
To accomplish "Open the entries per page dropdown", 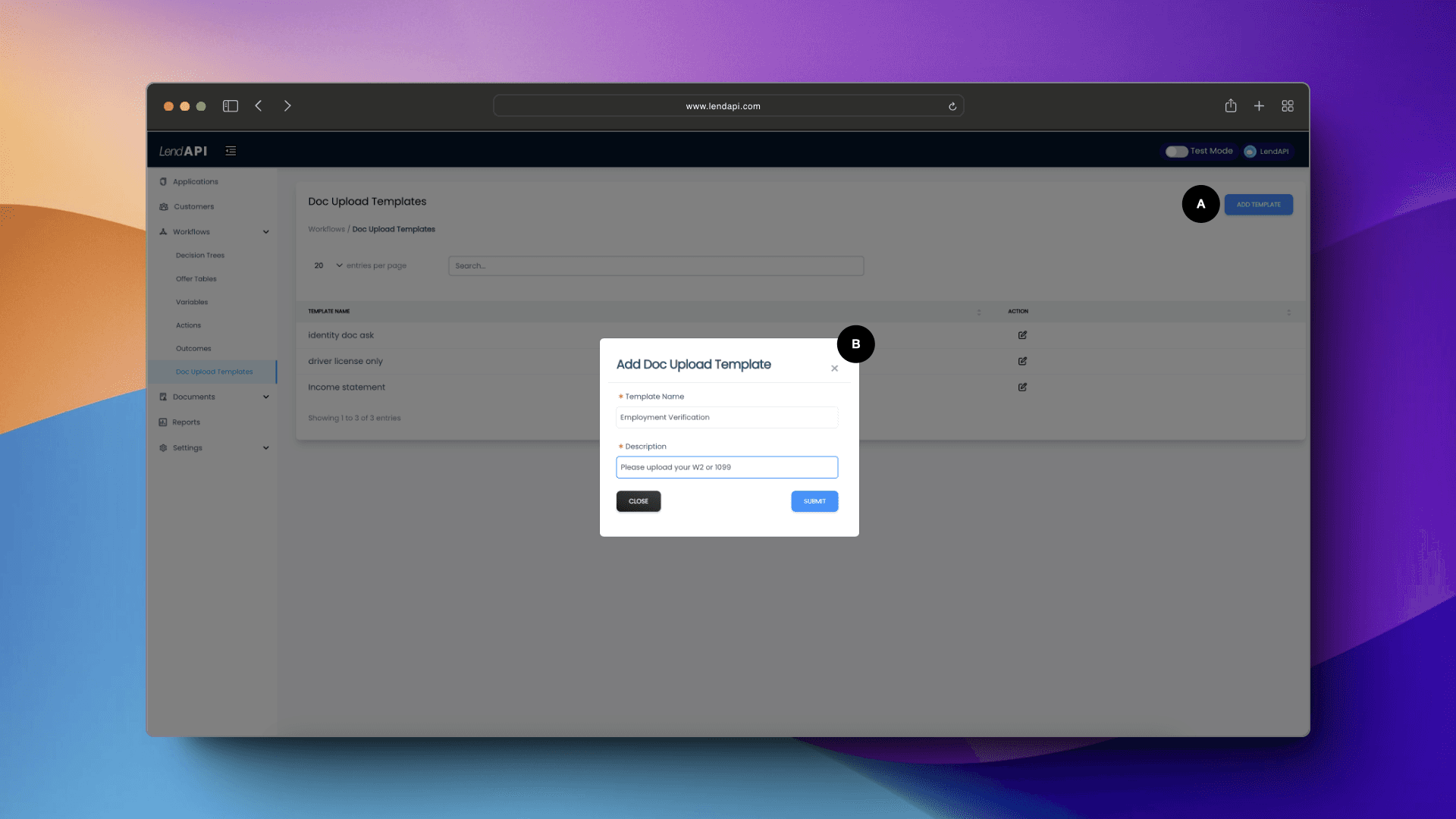I will pos(328,265).
